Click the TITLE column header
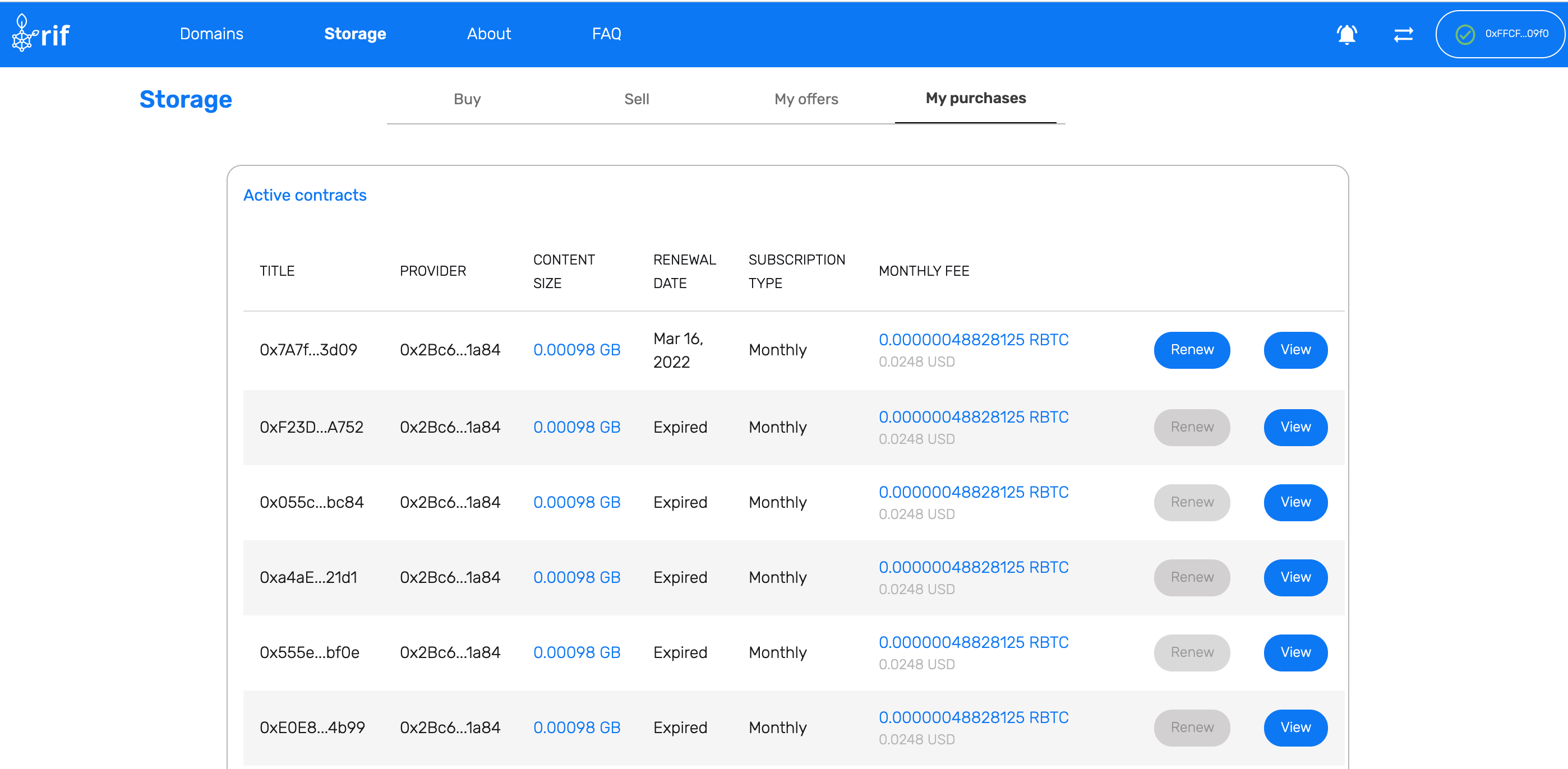Viewport: 1568px width, 769px height. pos(277,271)
